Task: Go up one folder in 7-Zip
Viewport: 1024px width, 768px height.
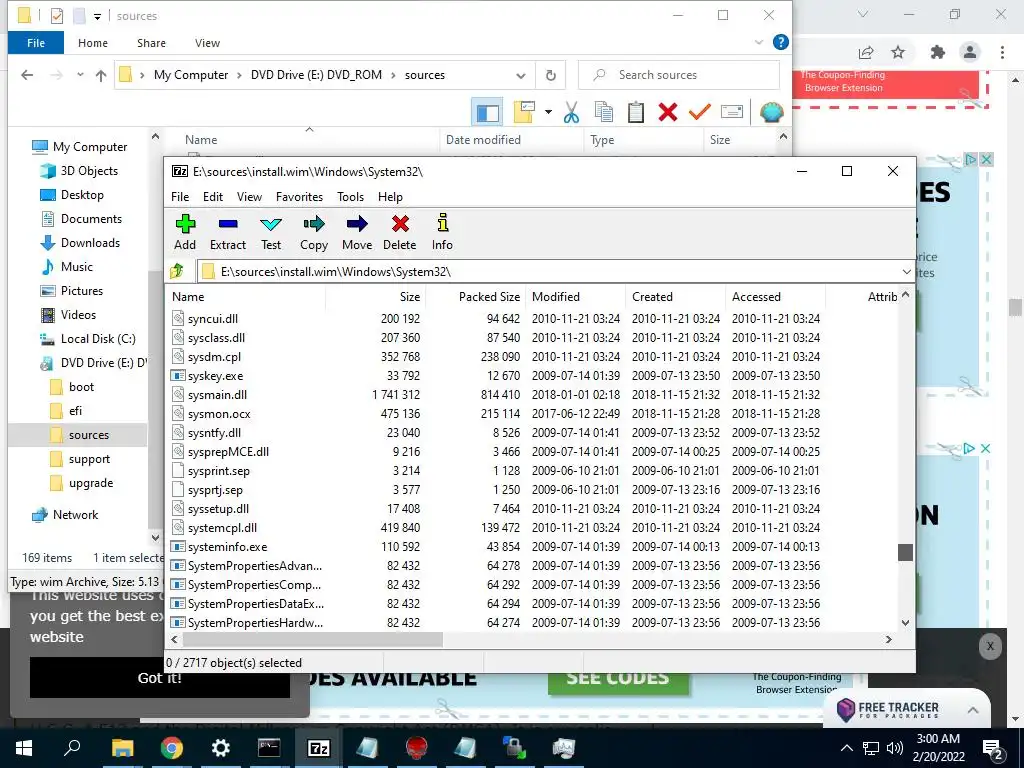Action: pos(177,271)
